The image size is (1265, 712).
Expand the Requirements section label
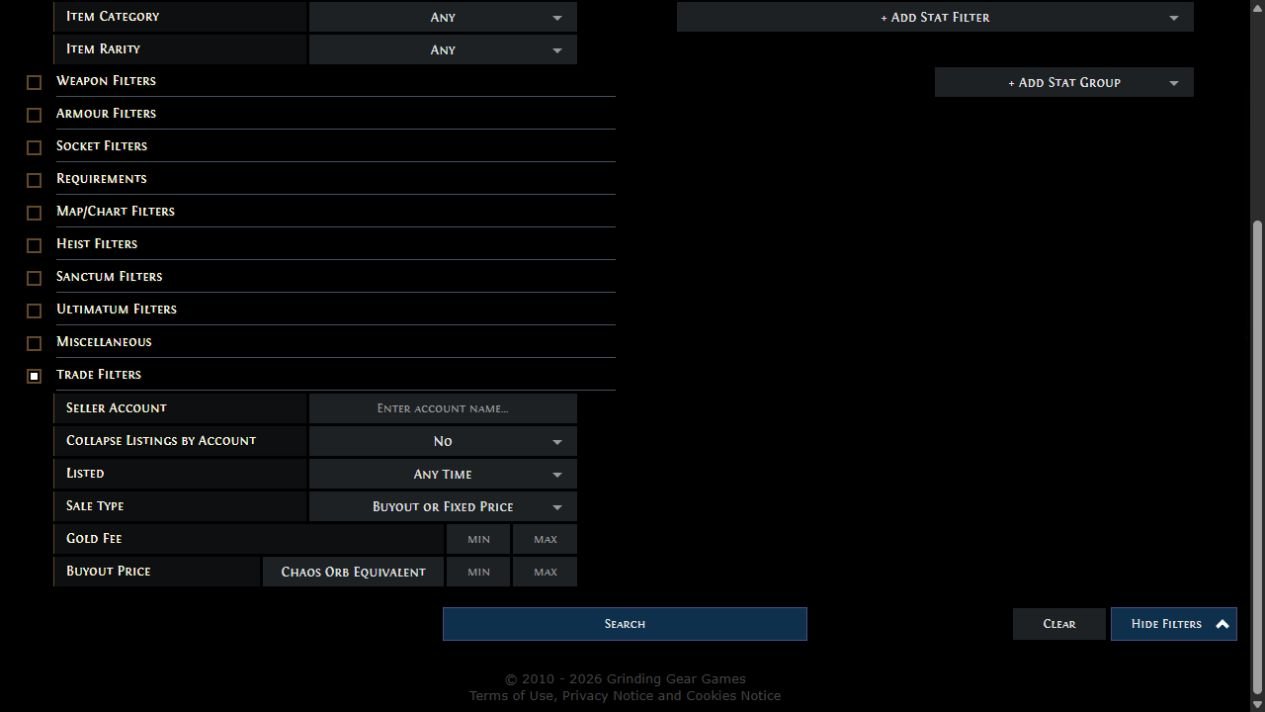point(101,178)
